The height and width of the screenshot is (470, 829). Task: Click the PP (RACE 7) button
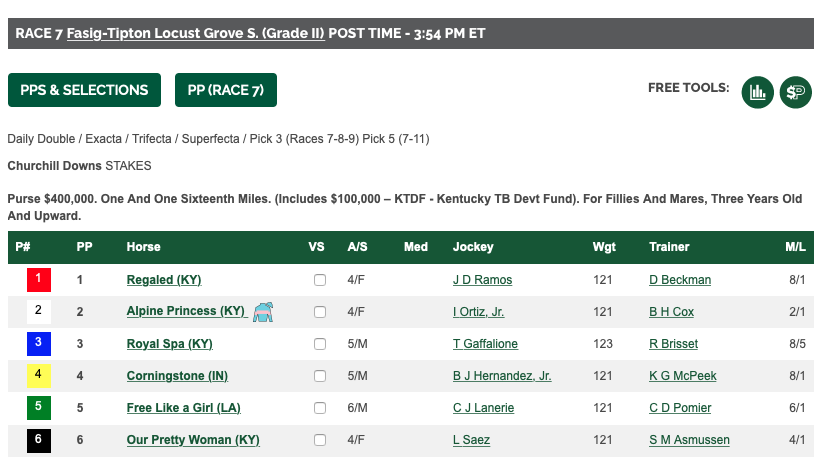(226, 90)
